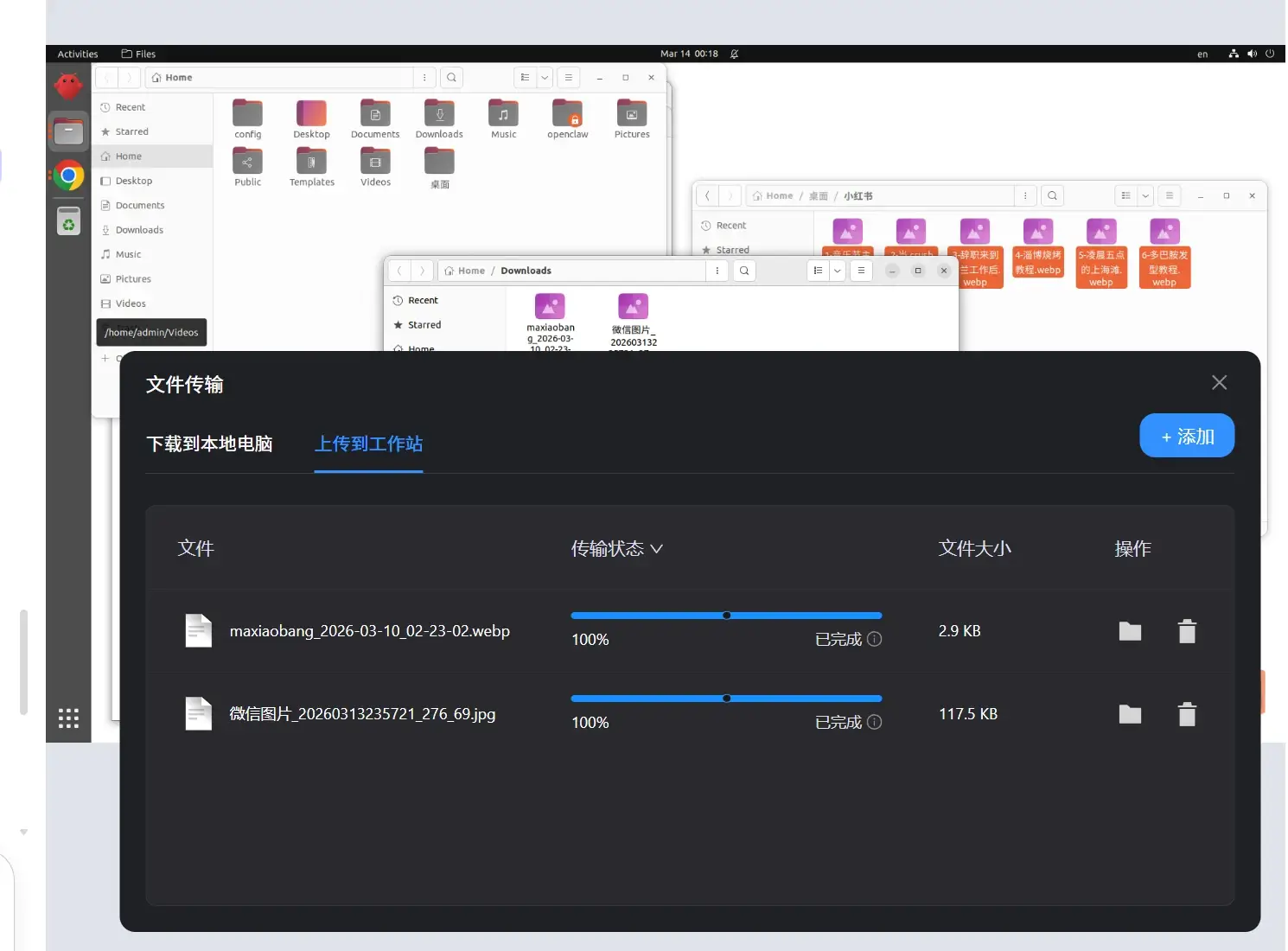Open Trash from the dock
1288x951 pixels.
pos(68,221)
